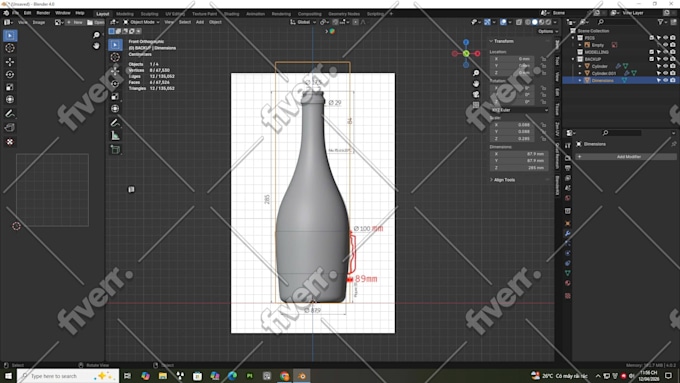Select the Cursor tool in image editor toolbar
Screen dimensions: 680x383
click(x=10, y=48)
